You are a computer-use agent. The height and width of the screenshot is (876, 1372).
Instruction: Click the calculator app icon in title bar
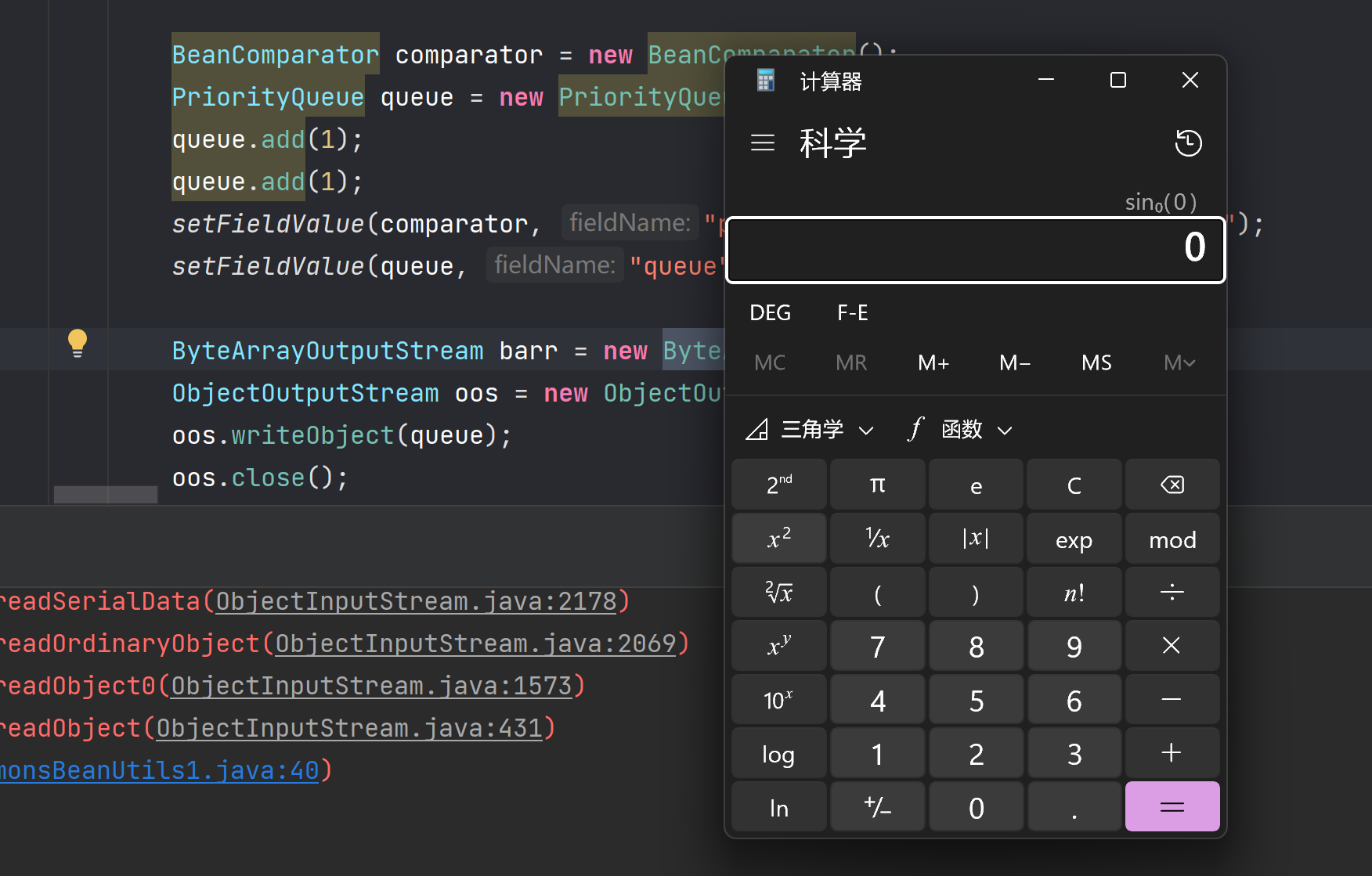(x=766, y=80)
